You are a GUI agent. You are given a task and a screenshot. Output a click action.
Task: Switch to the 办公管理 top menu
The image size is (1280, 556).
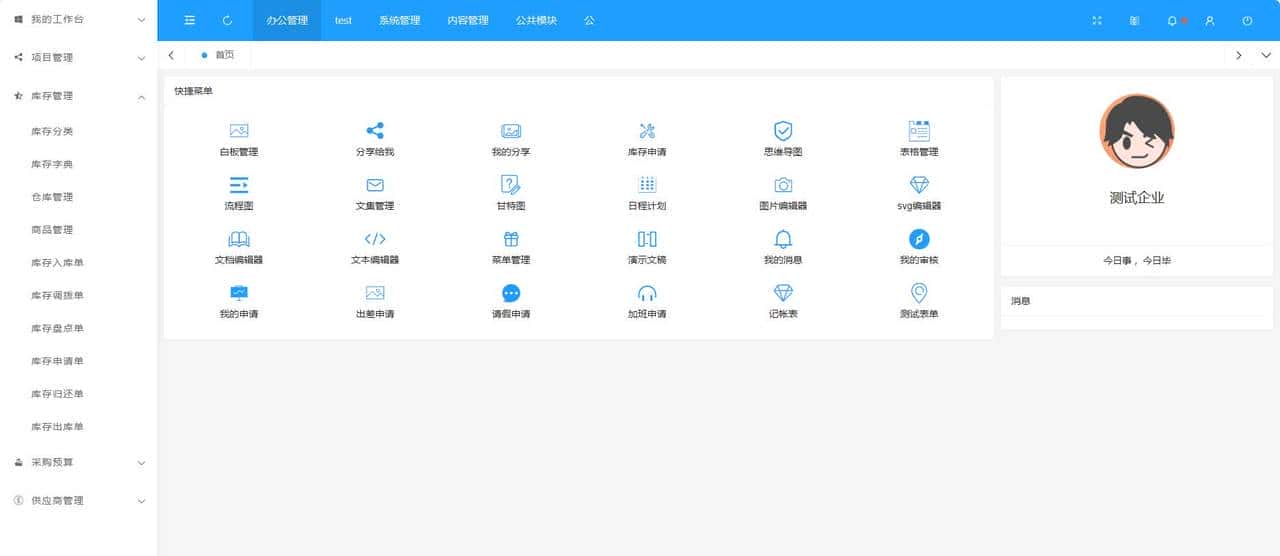tap(287, 20)
